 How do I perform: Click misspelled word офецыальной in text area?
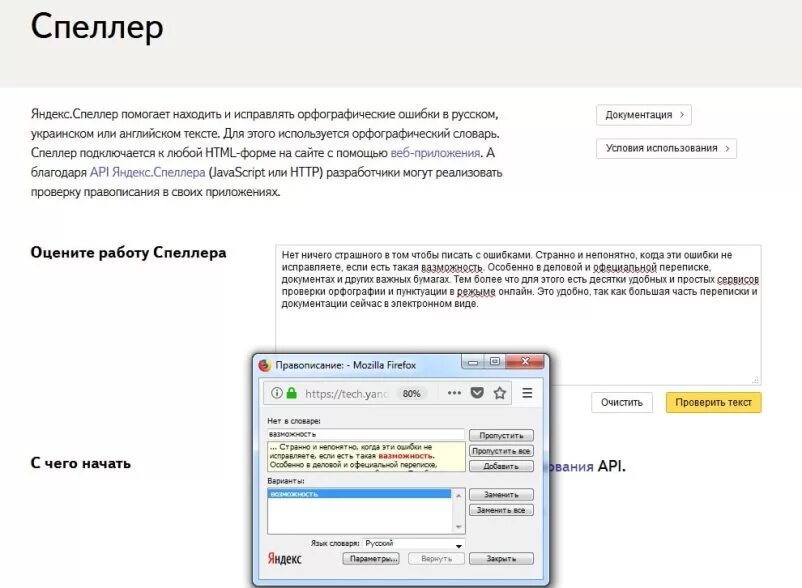click(x=625, y=267)
